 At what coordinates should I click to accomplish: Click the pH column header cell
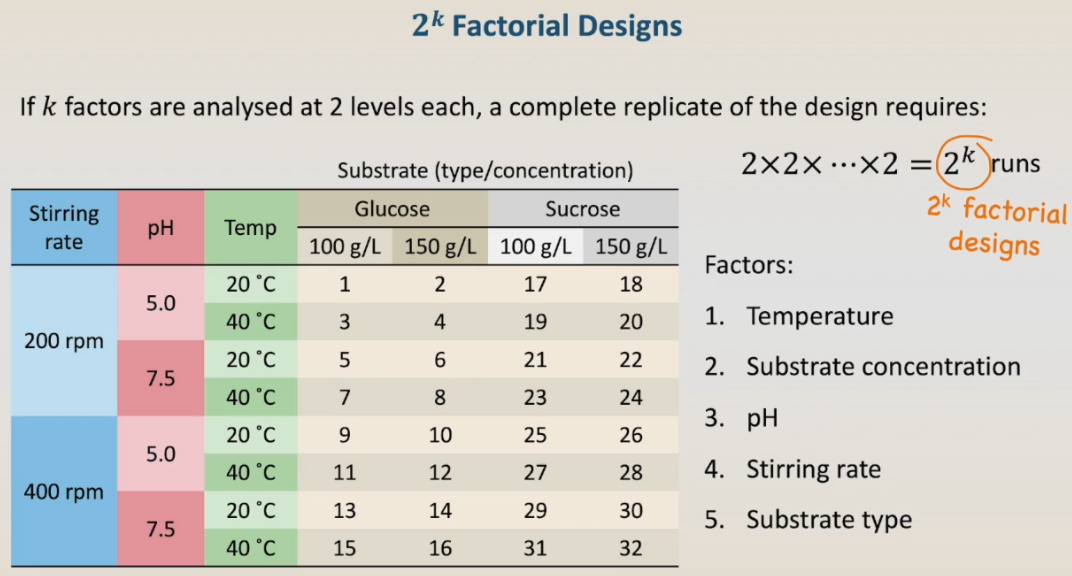coord(160,228)
